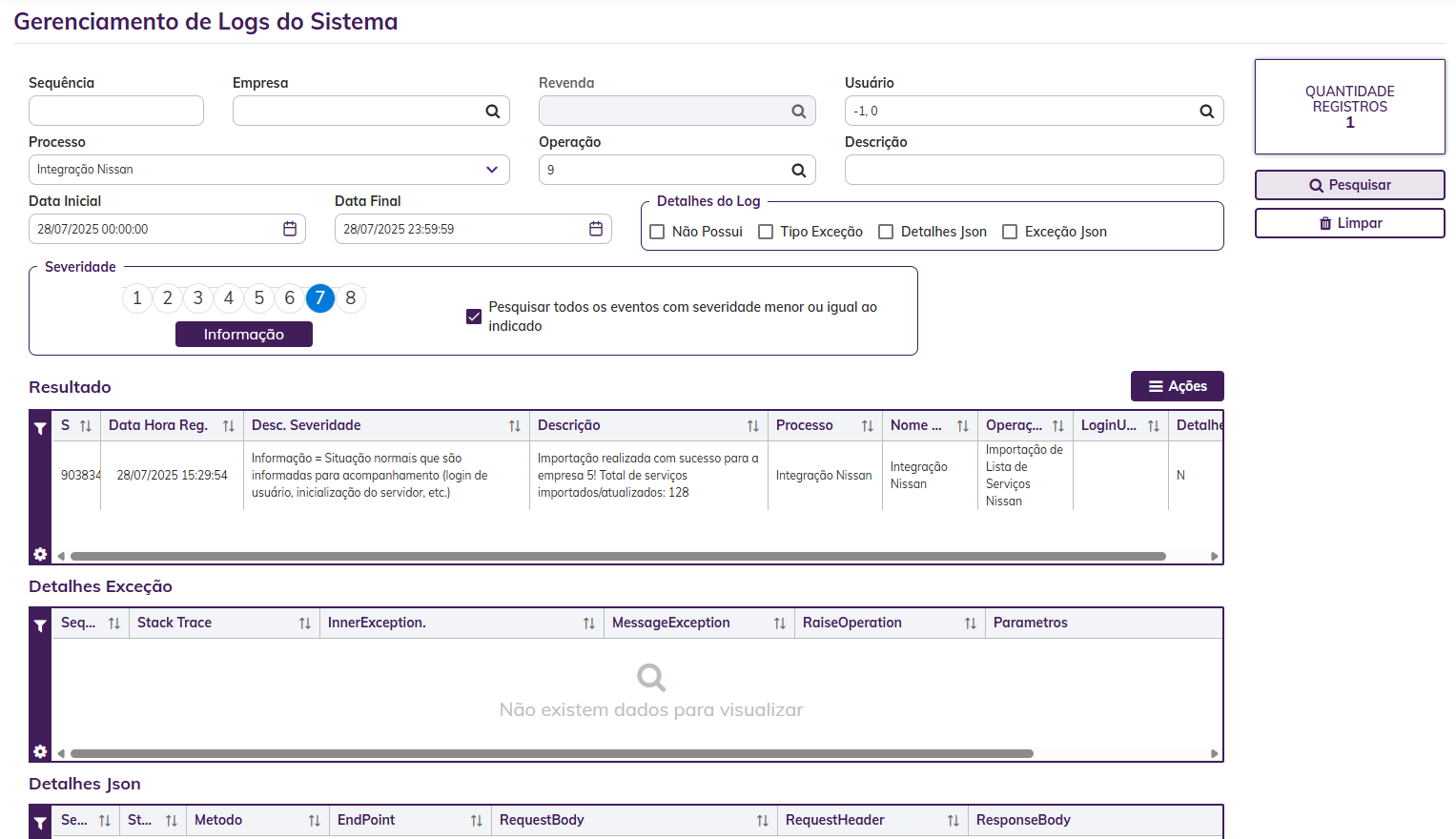This screenshot has width=1456, height=839.
Task: Click the Stack Trace column header
Action: tap(174, 623)
